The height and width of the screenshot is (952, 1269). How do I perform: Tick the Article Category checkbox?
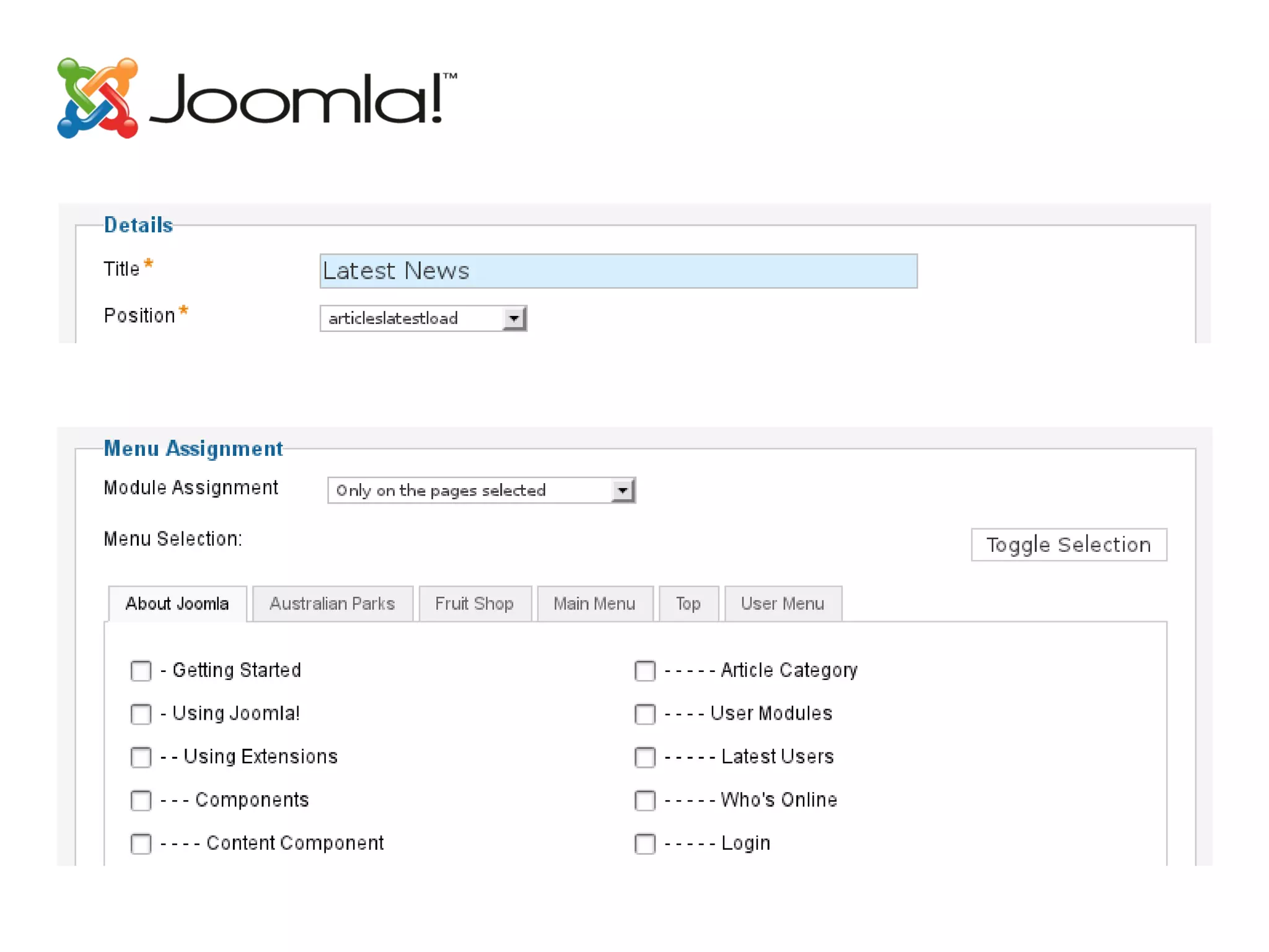[x=645, y=671]
